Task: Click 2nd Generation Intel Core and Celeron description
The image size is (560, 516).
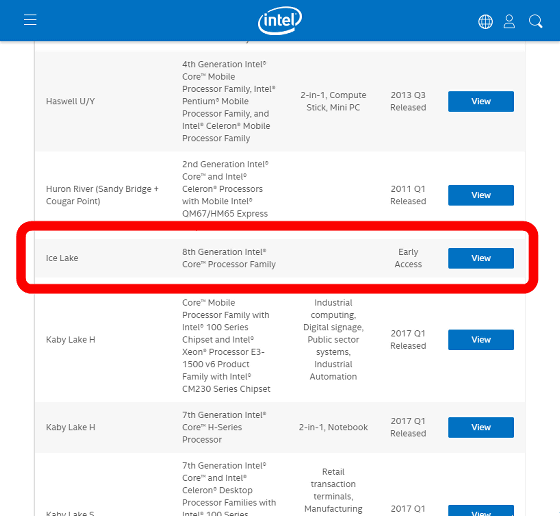Action: pos(225,189)
